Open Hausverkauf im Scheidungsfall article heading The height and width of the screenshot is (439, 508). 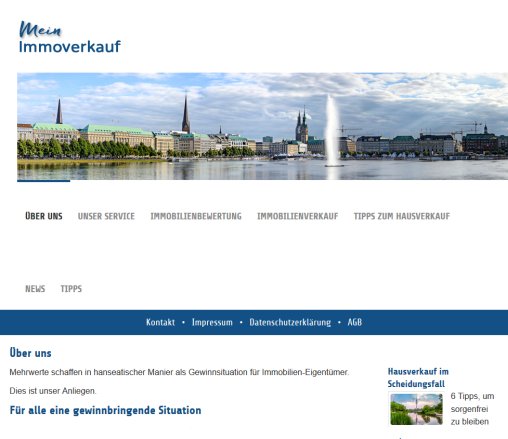pyautogui.click(x=418, y=377)
